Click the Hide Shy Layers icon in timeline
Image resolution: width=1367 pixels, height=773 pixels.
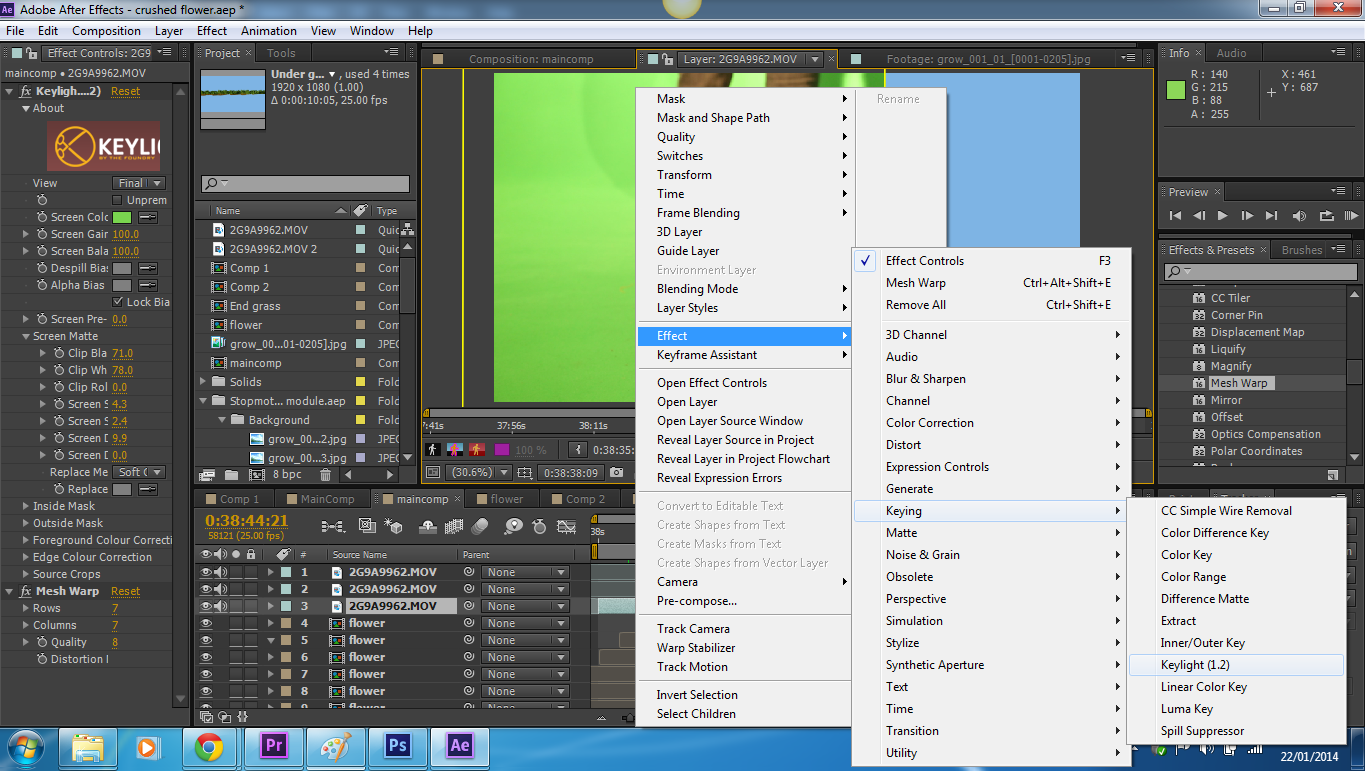428,525
